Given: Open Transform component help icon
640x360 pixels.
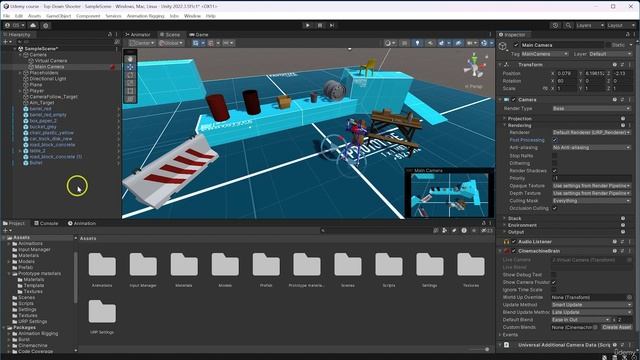Looking at the screenshot, I should tap(615, 65).
